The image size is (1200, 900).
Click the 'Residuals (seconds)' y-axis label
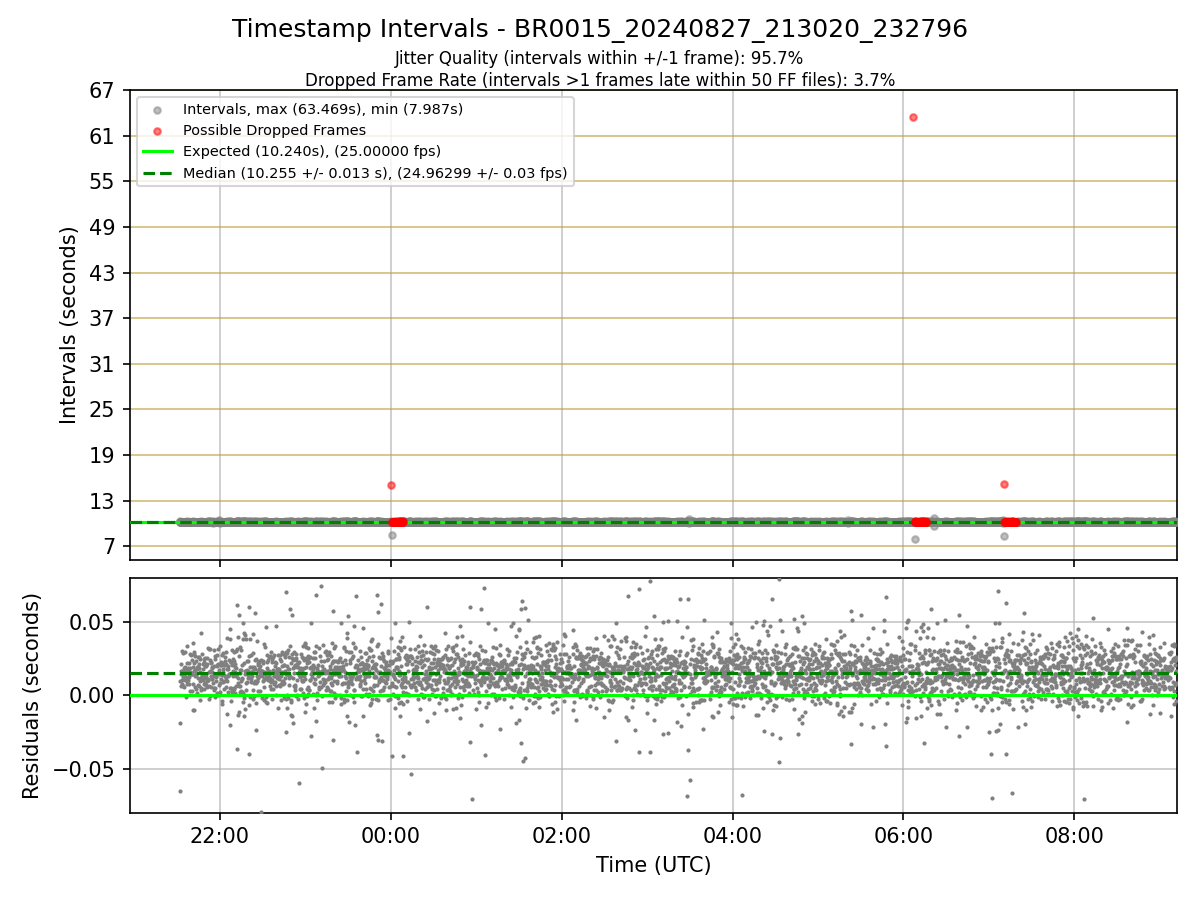click(x=31, y=696)
